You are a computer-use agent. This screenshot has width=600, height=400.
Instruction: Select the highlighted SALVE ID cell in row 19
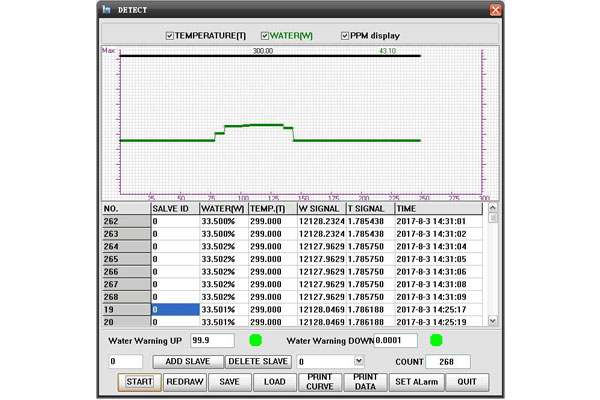click(x=175, y=310)
